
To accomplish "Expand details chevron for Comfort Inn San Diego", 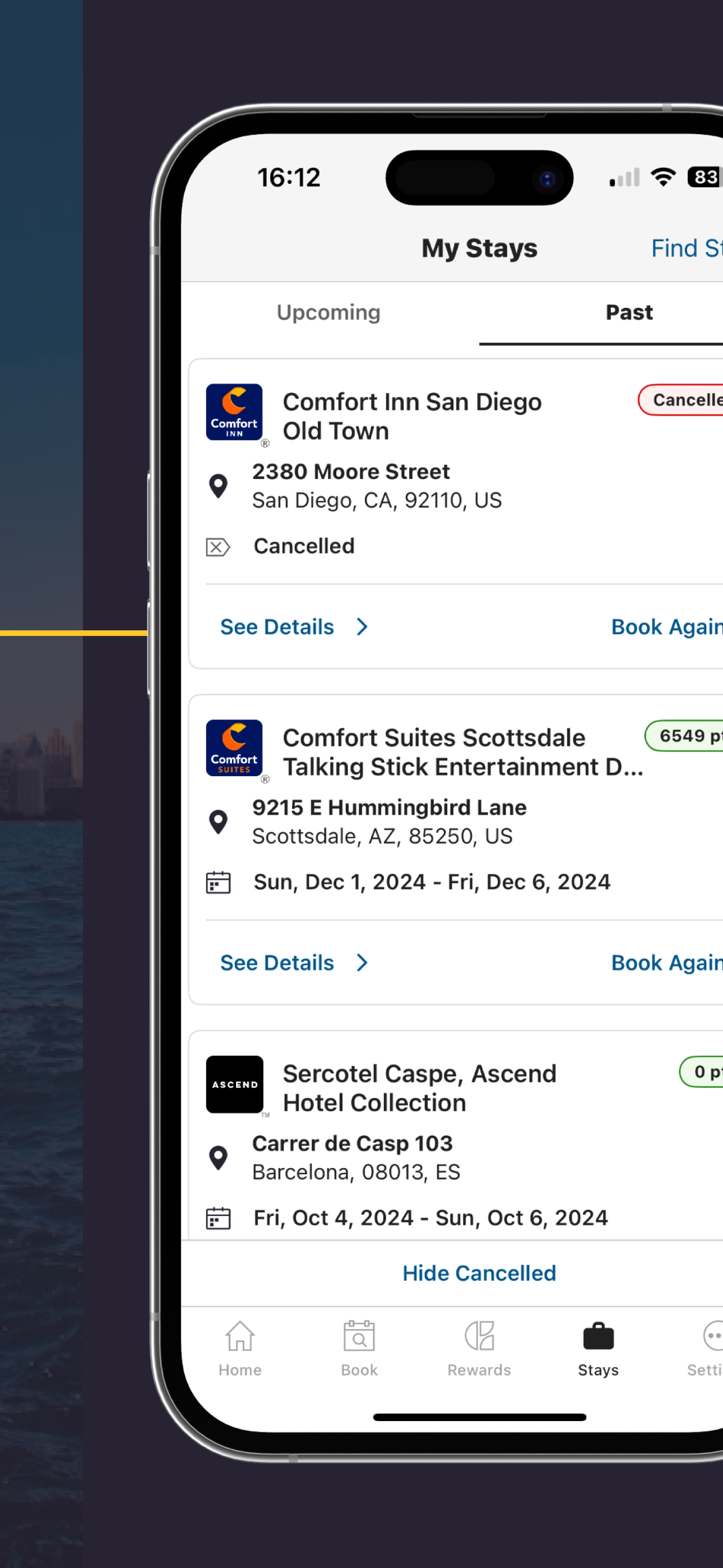I will [x=362, y=627].
